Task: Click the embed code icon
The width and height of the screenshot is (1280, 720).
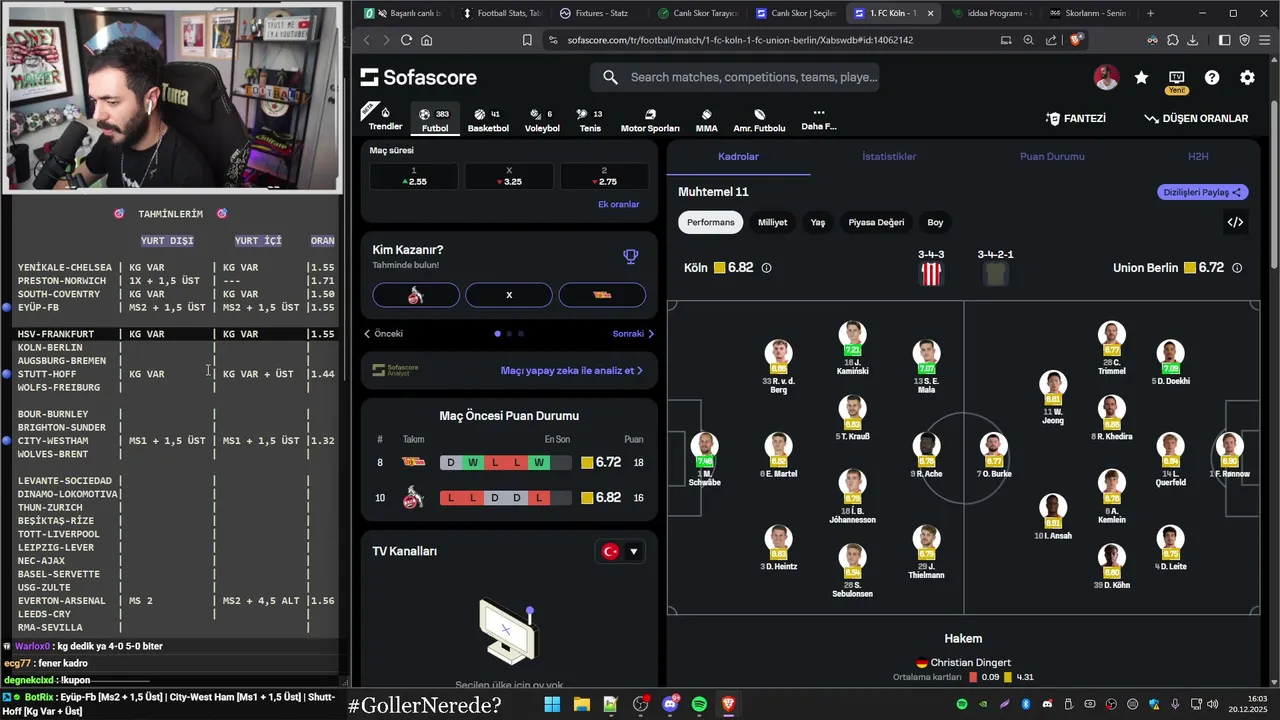Action: [x=1235, y=222]
